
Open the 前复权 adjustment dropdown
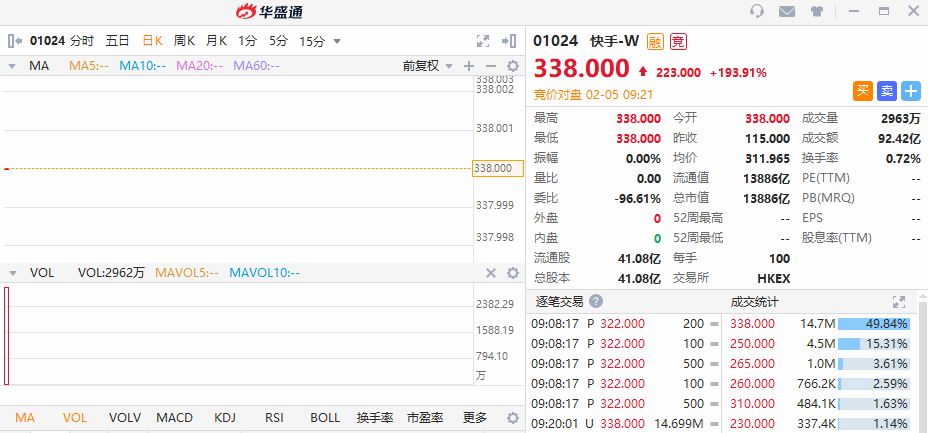click(x=427, y=66)
